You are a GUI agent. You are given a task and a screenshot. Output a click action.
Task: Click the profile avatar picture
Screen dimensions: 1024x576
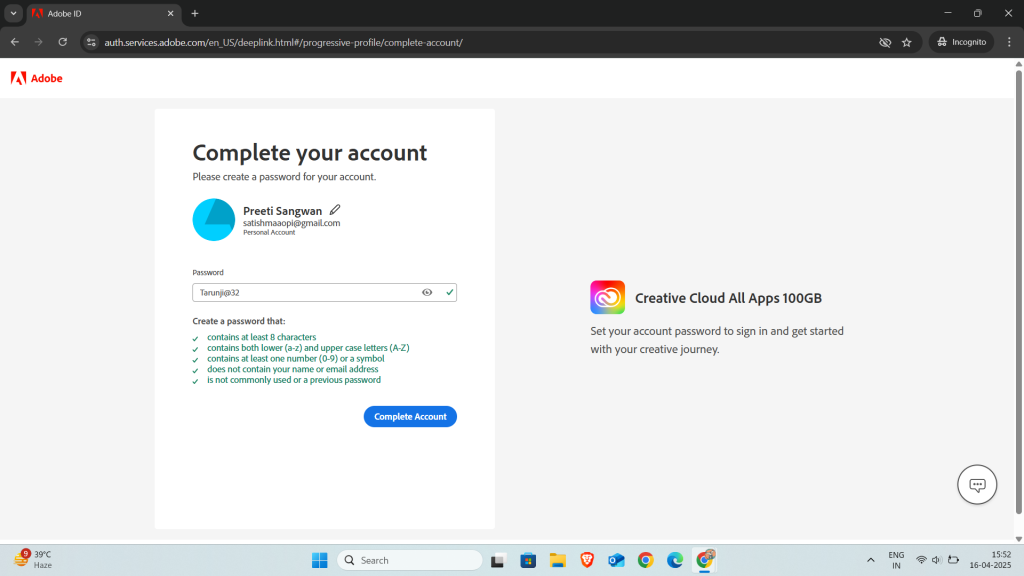coord(214,219)
